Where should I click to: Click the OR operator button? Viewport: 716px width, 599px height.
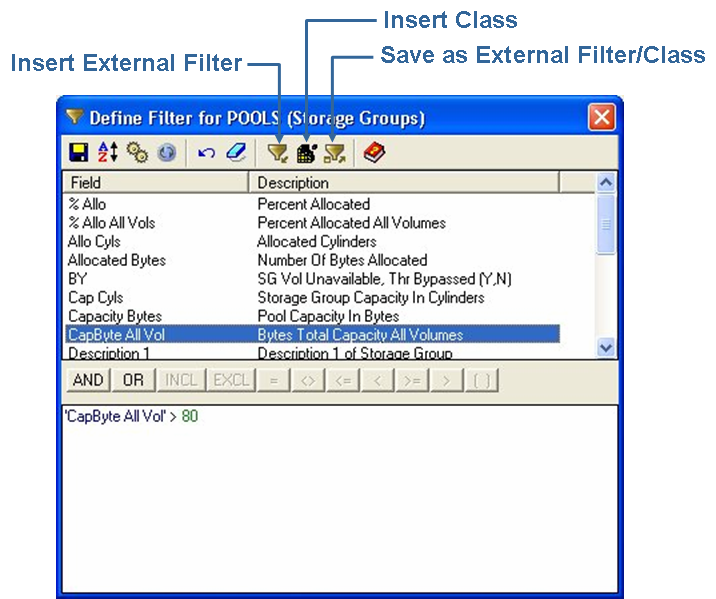click(x=133, y=380)
